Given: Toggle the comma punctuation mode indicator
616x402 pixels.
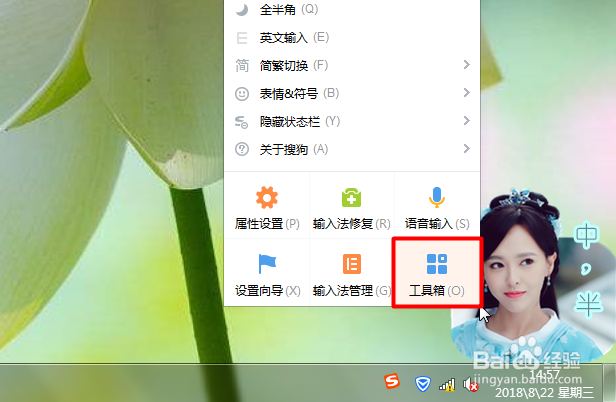Looking at the screenshot, I should (x=586, y=270).
